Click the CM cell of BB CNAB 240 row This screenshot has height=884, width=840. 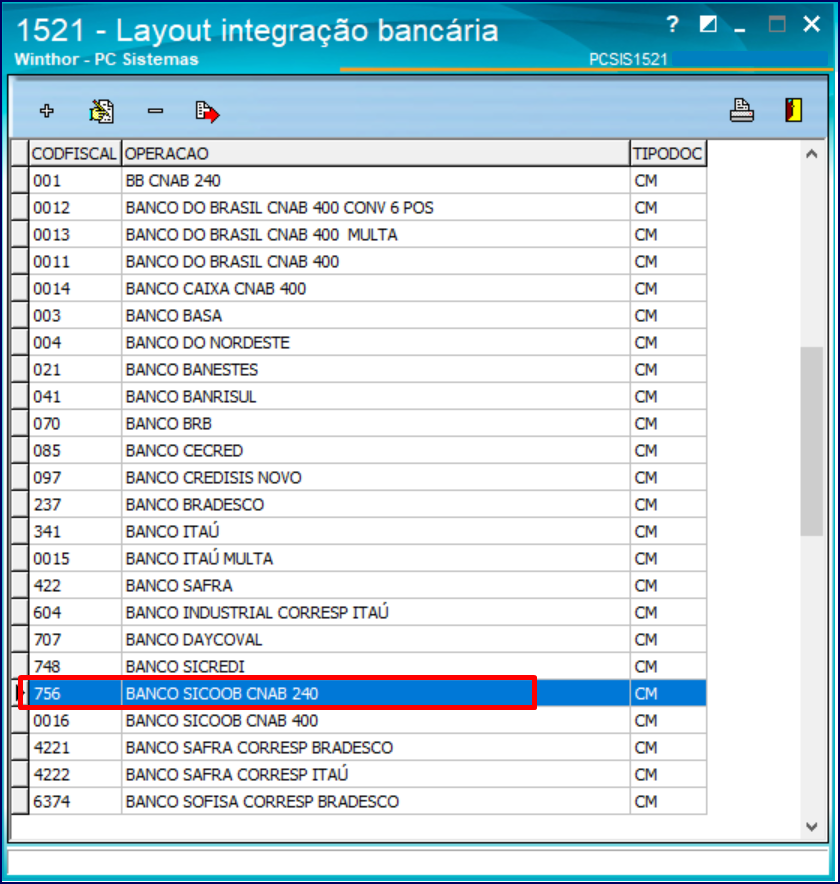(668, 180)
